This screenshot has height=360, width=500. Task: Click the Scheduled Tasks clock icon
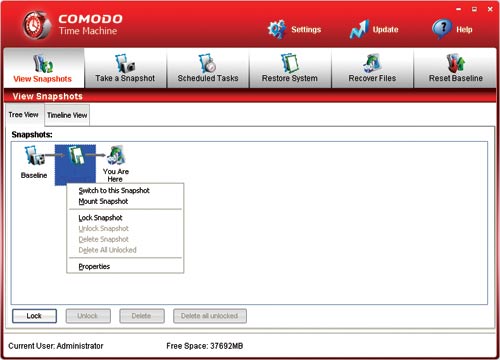[x=207, y=64]
